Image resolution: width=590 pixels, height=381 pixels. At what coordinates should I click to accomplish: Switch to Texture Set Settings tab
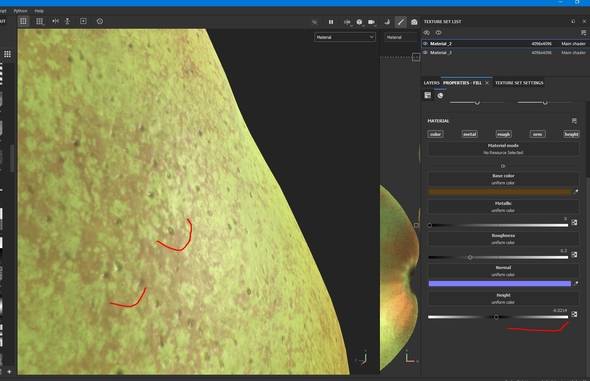(519, 83)
